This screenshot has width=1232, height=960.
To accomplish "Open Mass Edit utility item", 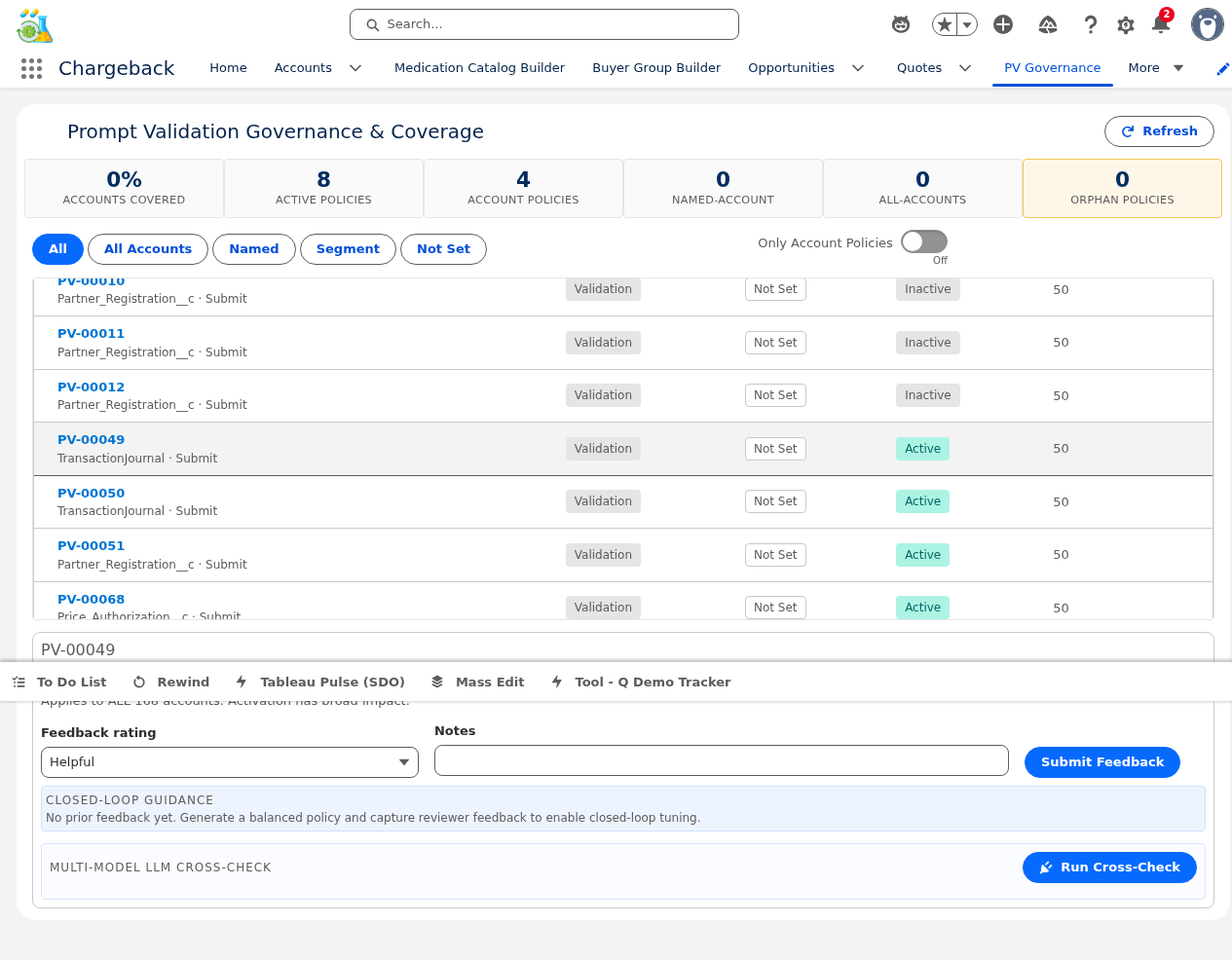I will click(x=477, y=682).
